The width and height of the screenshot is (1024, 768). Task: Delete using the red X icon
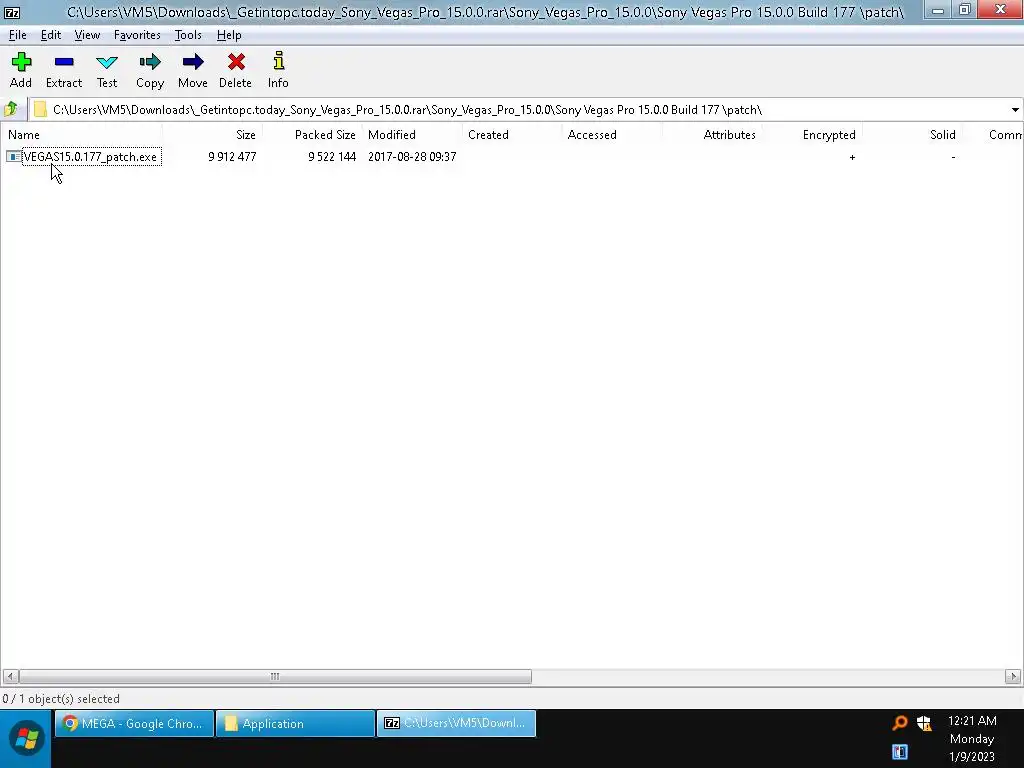(236, 62)
